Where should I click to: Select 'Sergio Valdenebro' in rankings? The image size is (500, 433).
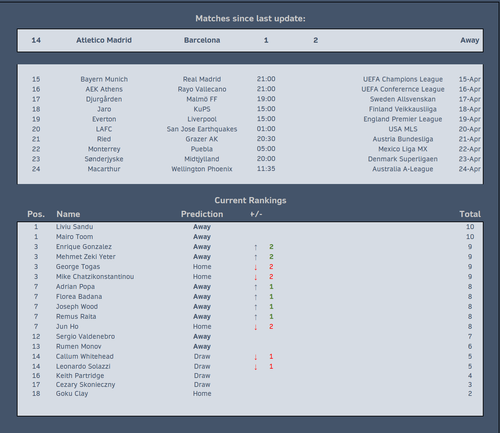pyautogui.click(x=85, y=337)
